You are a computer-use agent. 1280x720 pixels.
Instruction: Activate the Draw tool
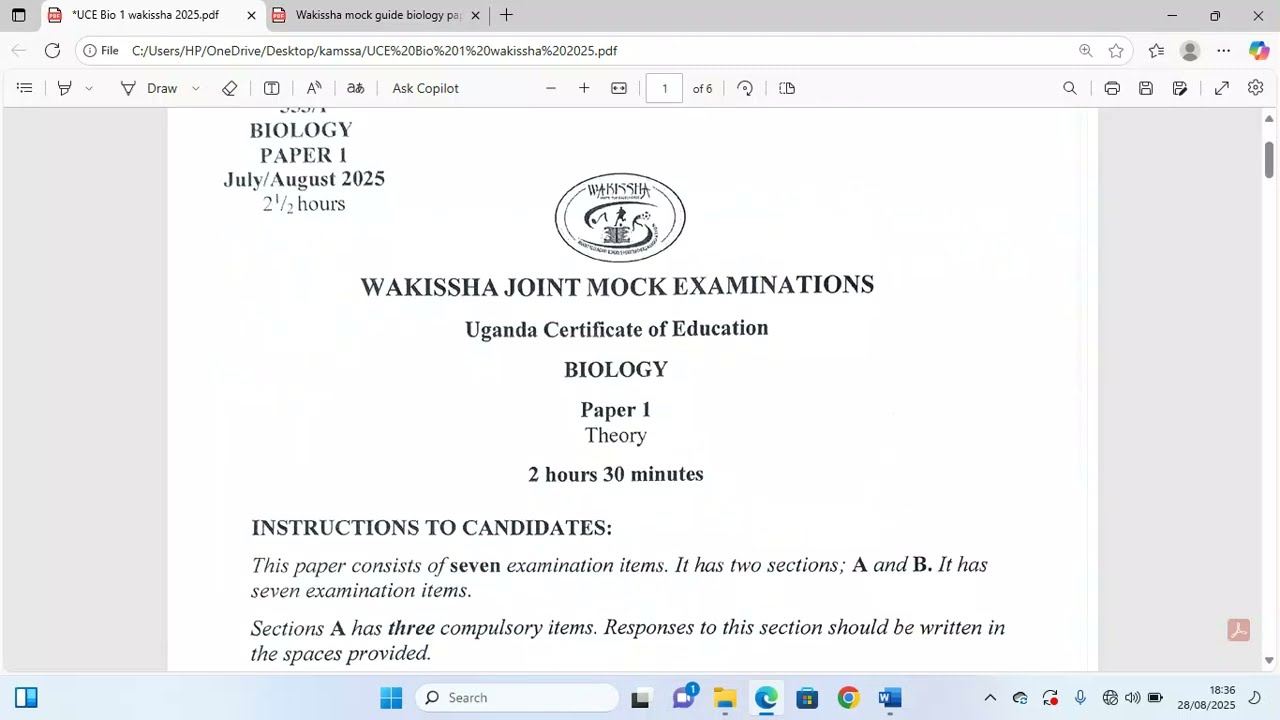pyautogui.click(x=149, y=88)
